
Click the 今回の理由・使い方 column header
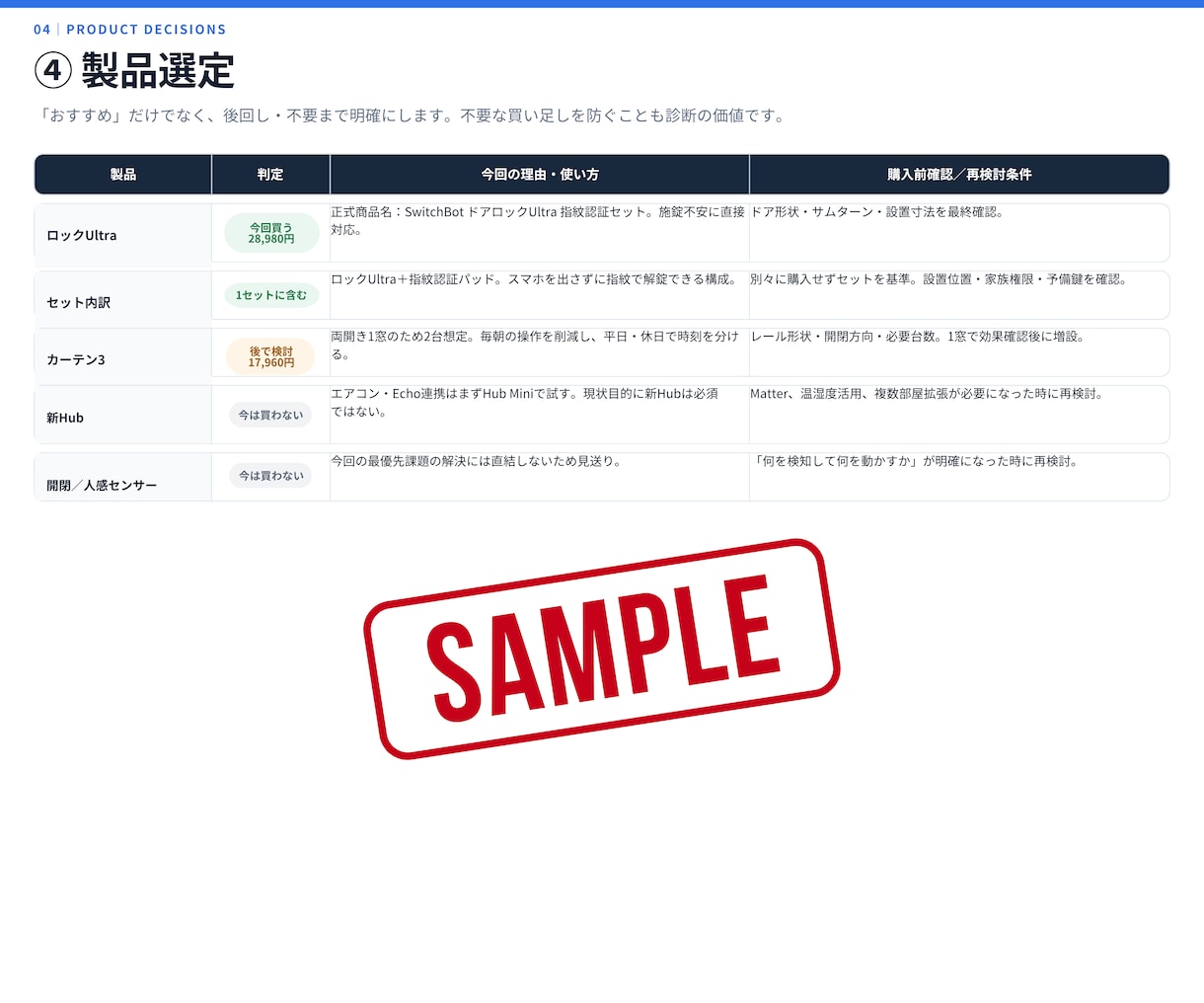point(540,175)
